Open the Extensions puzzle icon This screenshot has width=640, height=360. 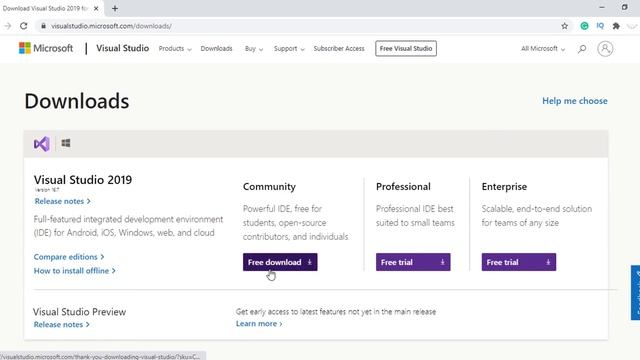click(x=616, y=26)
